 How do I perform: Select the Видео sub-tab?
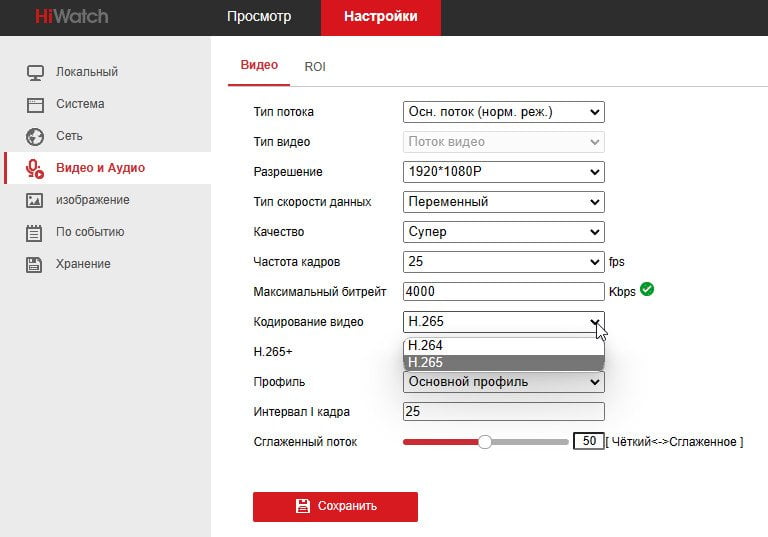pos(259,65)
